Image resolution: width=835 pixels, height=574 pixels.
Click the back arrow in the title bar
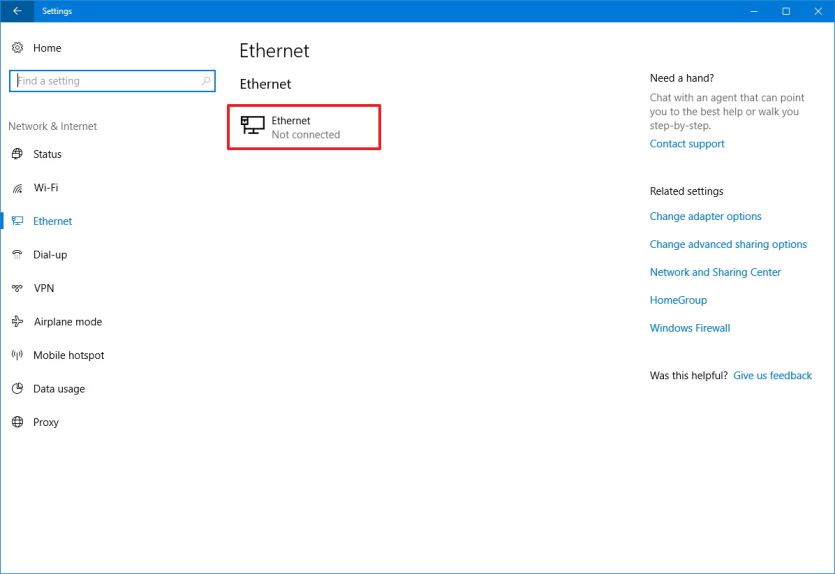(x=17, y=11)
